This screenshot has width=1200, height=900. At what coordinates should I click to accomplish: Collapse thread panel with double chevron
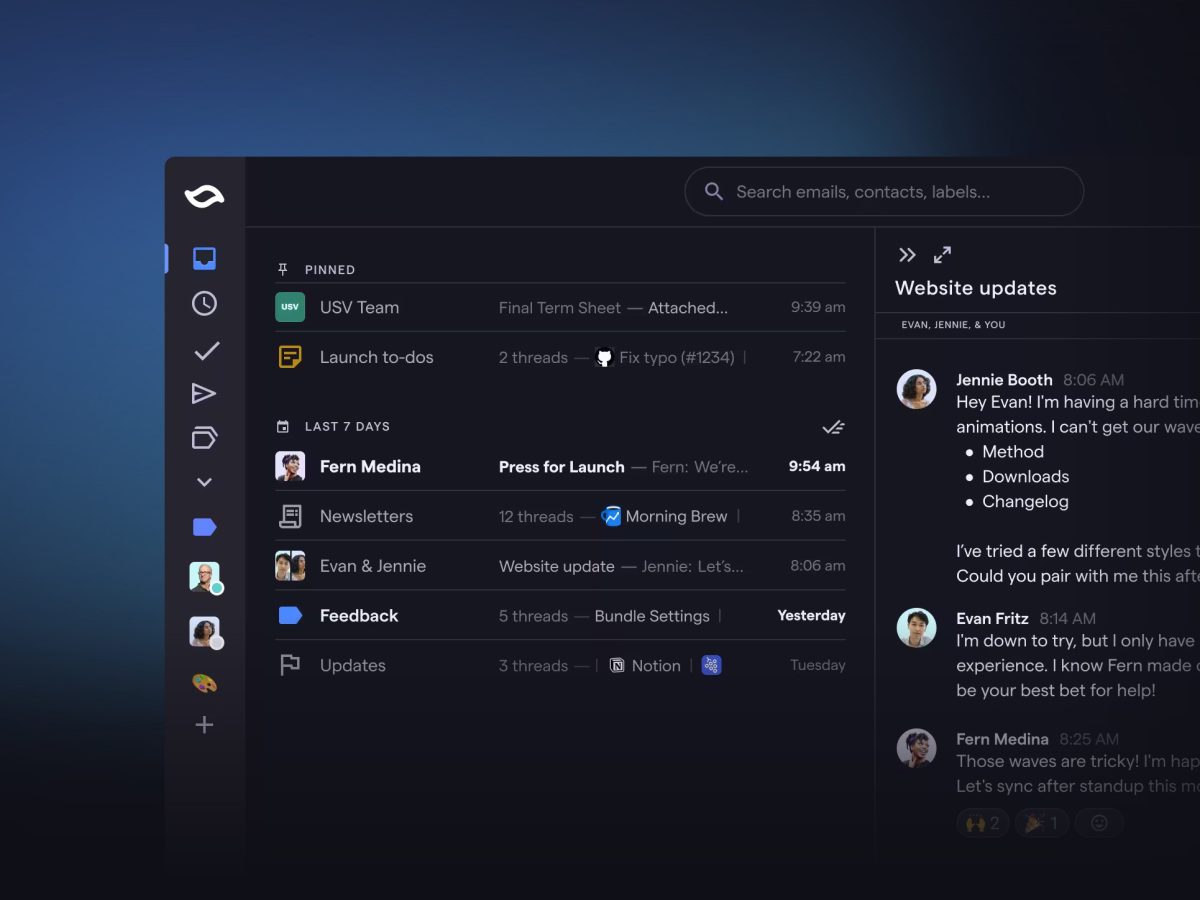click(x=907, y=255)
